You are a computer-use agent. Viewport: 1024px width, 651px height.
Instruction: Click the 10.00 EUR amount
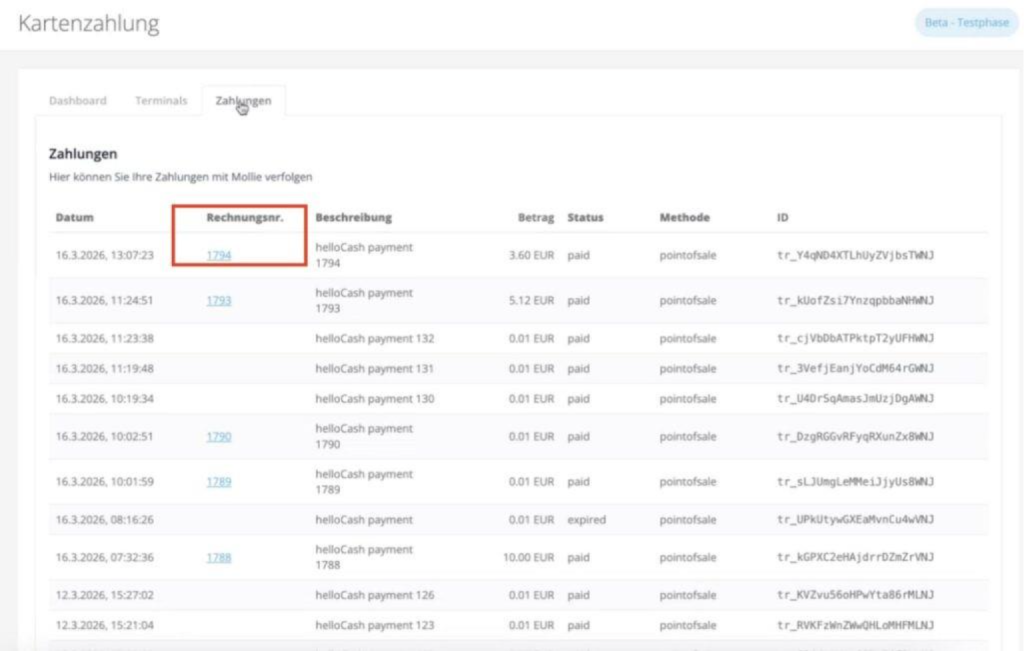coord(528,558)
